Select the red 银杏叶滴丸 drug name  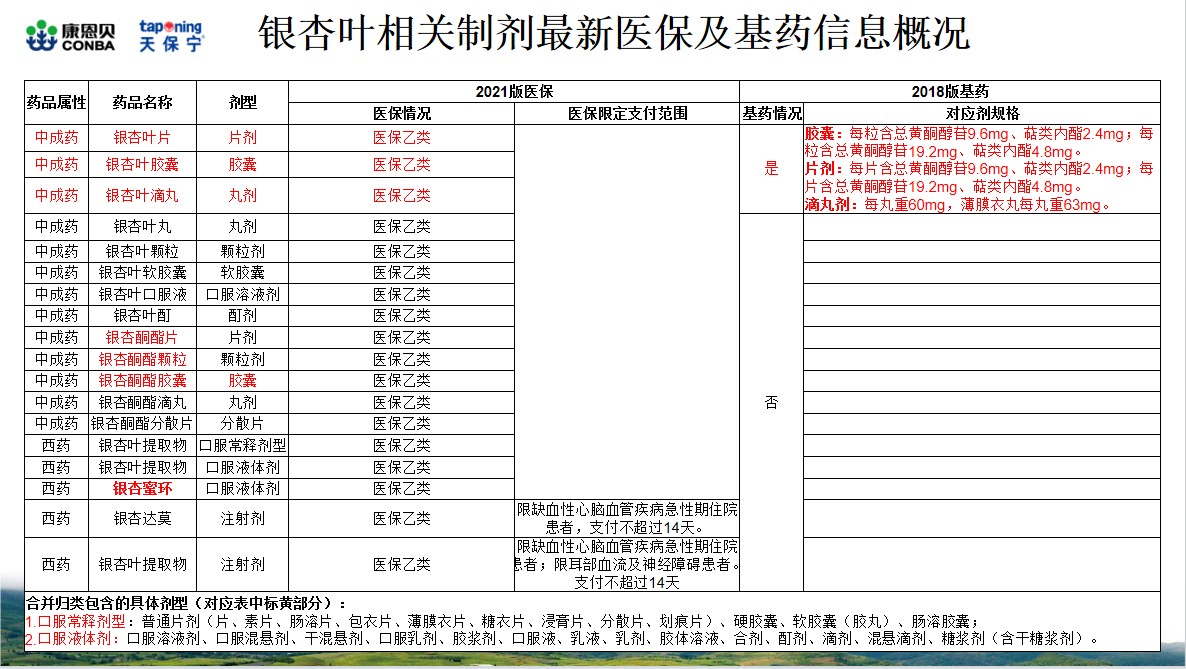click(142, 195)
